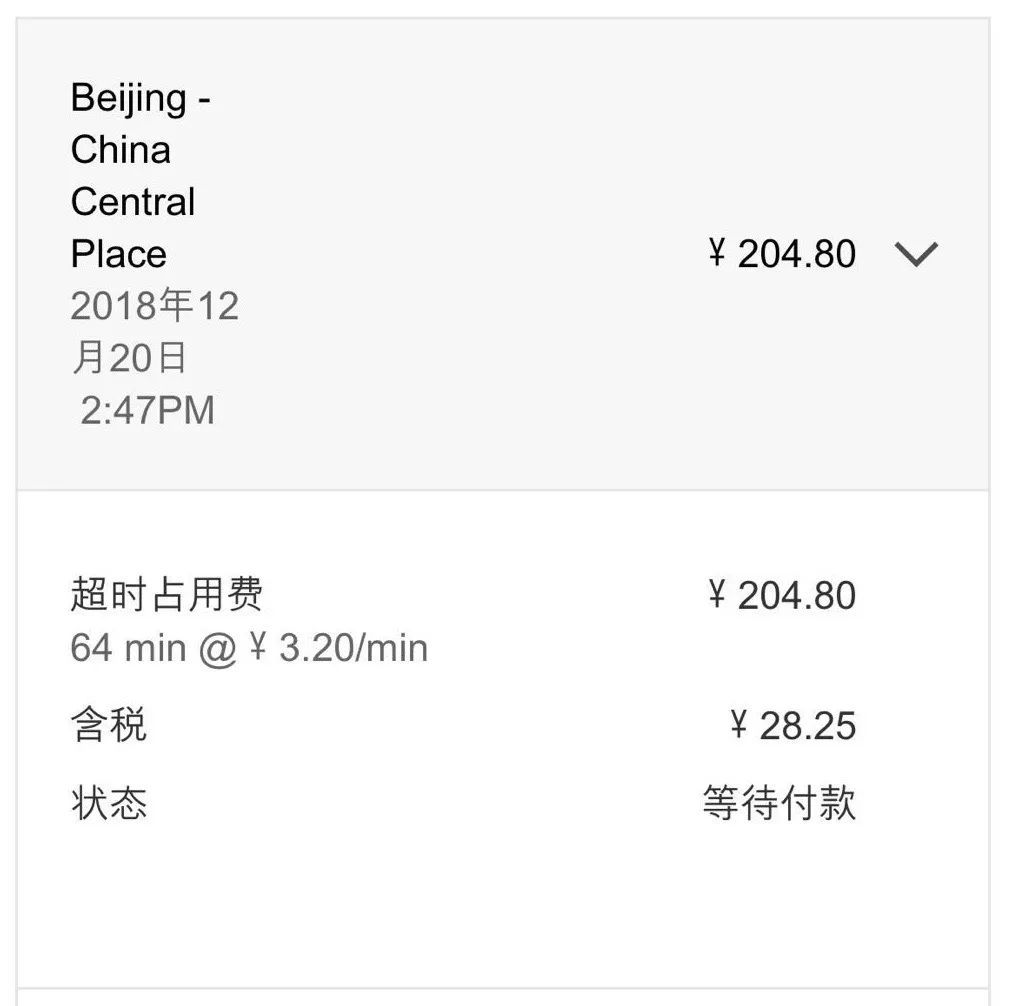
Task: Click the 等待付款 pending payment status
Action: click(779, 803)
